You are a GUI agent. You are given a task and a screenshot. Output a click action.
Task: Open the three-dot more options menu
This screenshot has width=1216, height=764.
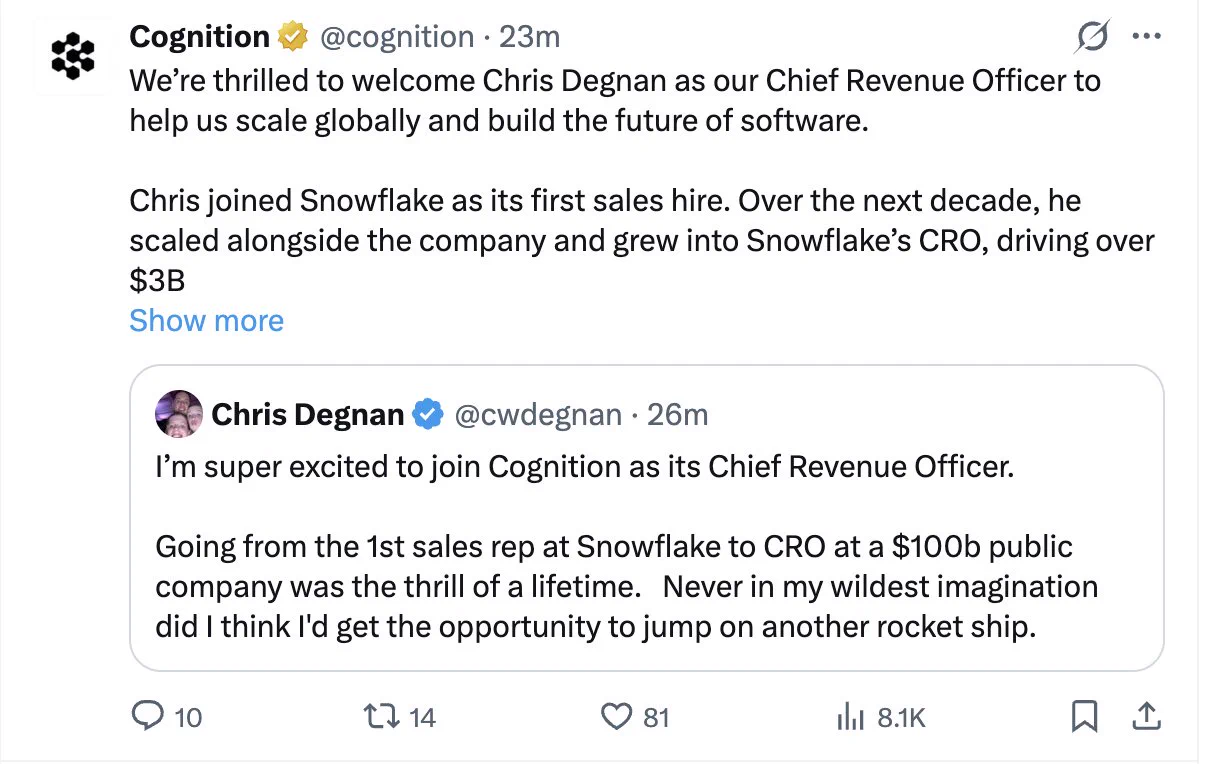[x=1144, y=37]
